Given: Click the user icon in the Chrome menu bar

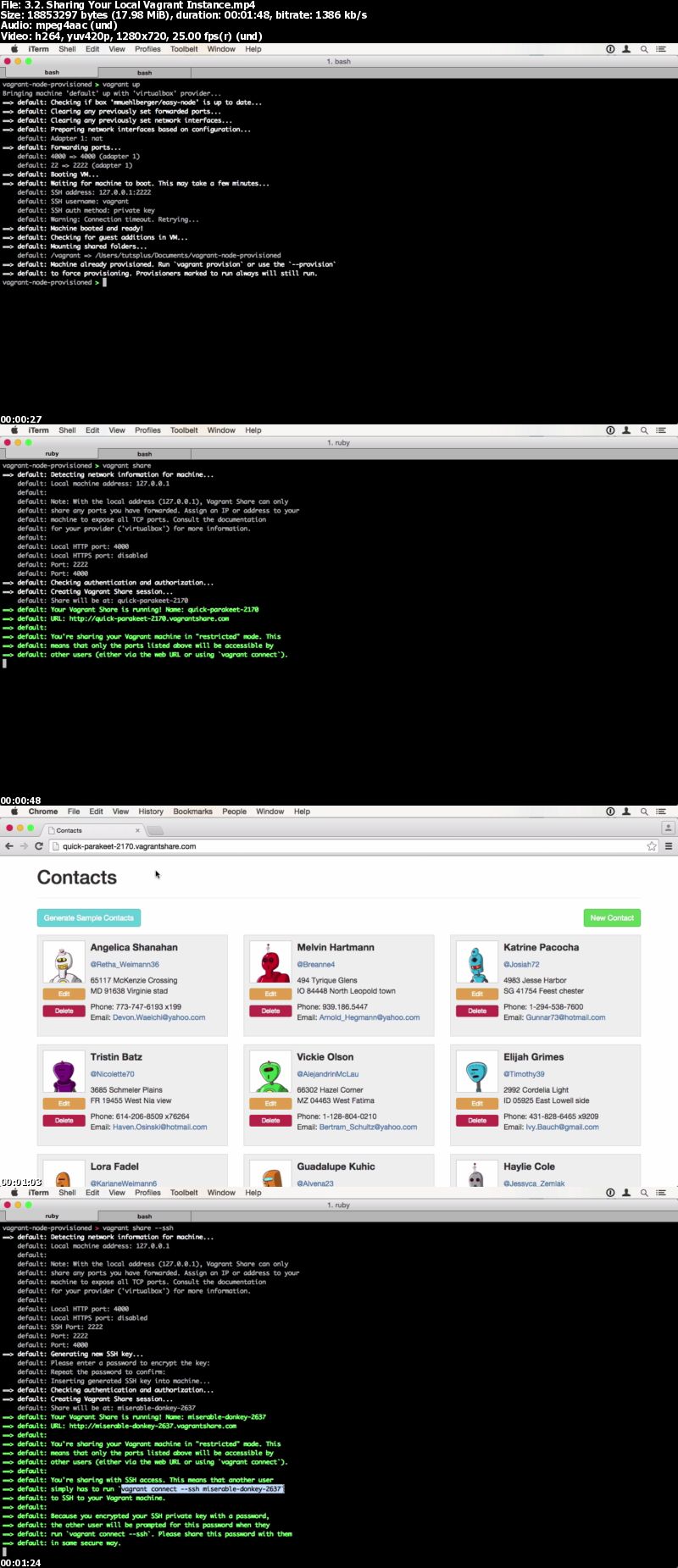Looking at the screenshot, I should click(x=626, y=812).
